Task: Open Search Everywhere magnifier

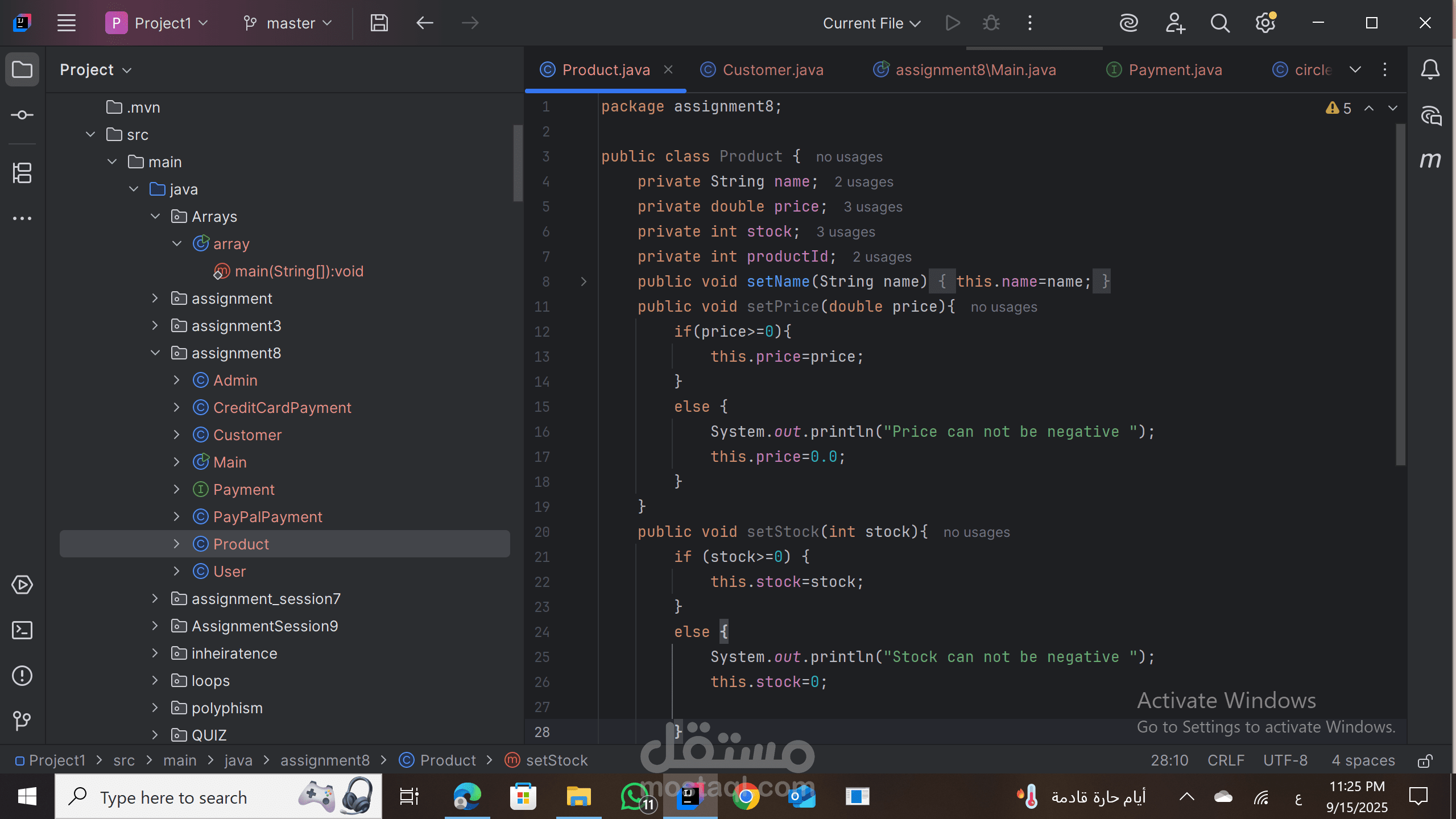Action: click(1220, 23)
